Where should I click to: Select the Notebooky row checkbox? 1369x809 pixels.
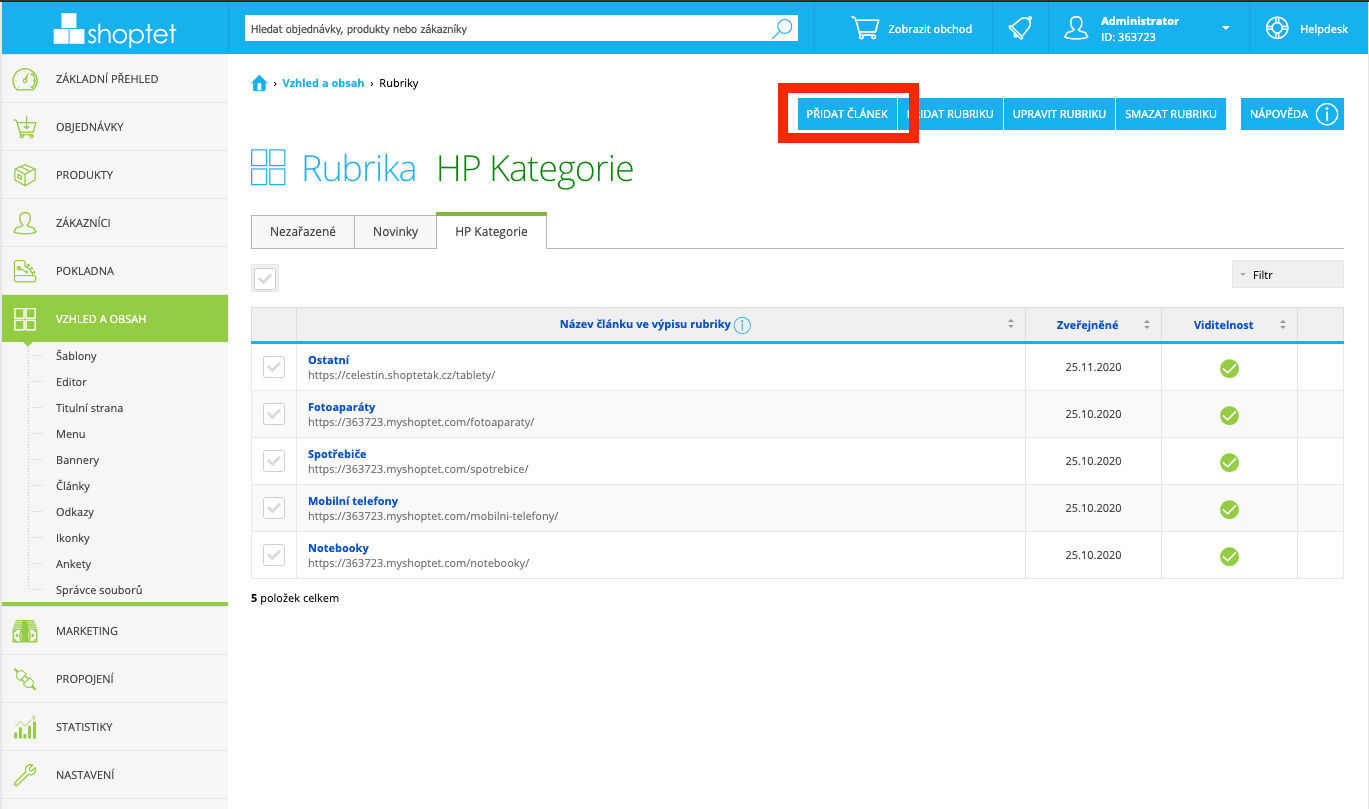tap(273, 555)
